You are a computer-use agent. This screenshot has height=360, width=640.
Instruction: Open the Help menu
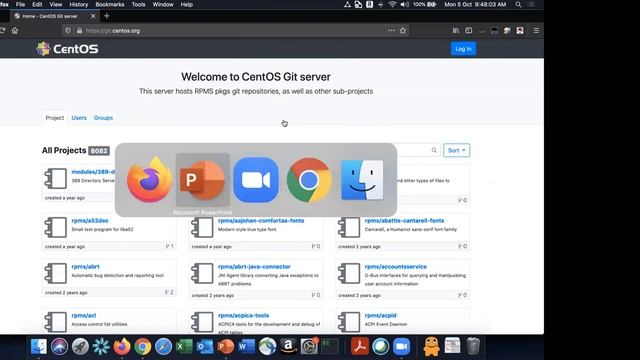187,4
